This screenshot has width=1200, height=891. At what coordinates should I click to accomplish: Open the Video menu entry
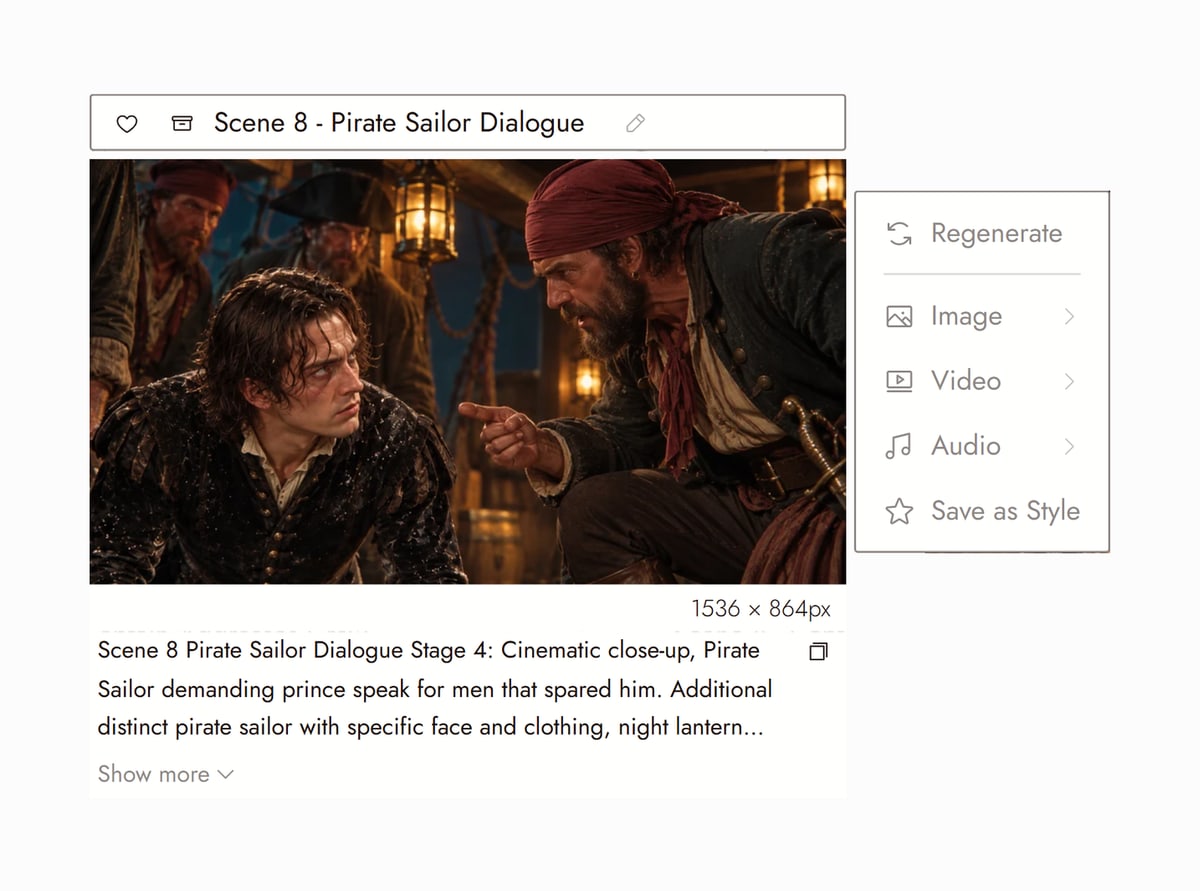click(x=982, y=381)
